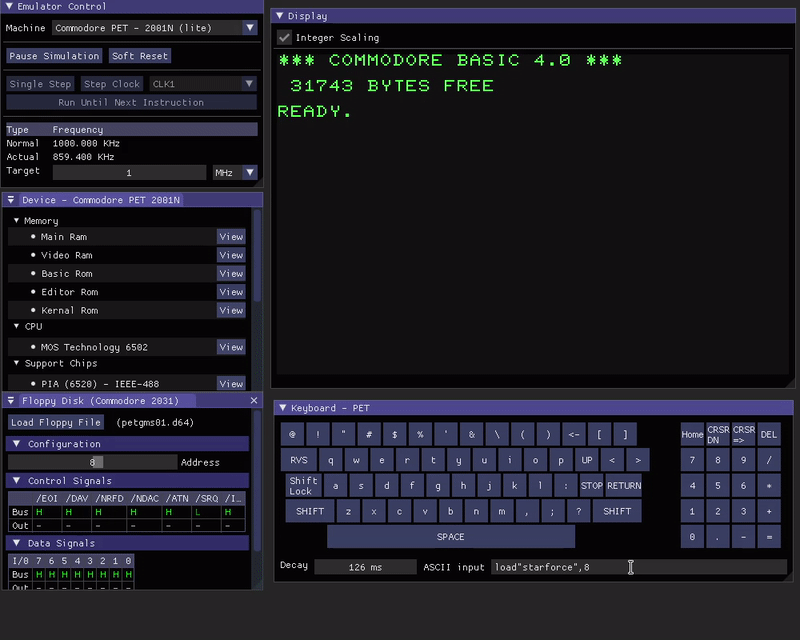Click the ? key
The height and width of the screenshot is (640, 800).
(x=579, y=511)
